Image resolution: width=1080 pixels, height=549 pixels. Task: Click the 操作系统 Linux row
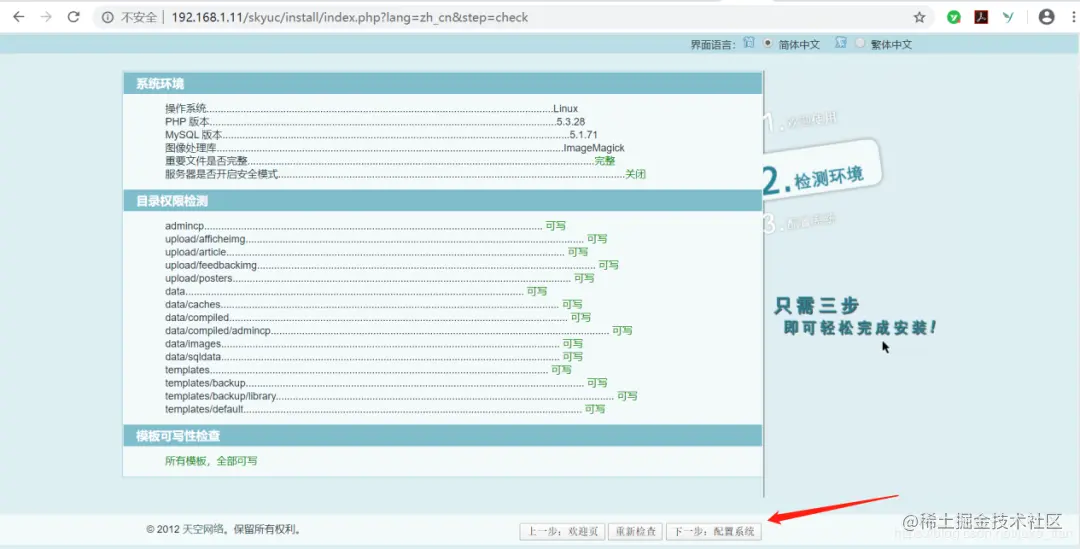[x=371, y=108]
